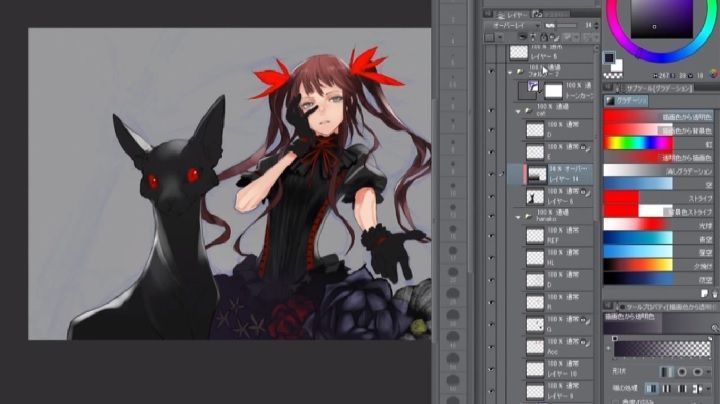720x404 pixels.
Task: Click the gradient bar in Tool Property
Action: click(662, 349)
